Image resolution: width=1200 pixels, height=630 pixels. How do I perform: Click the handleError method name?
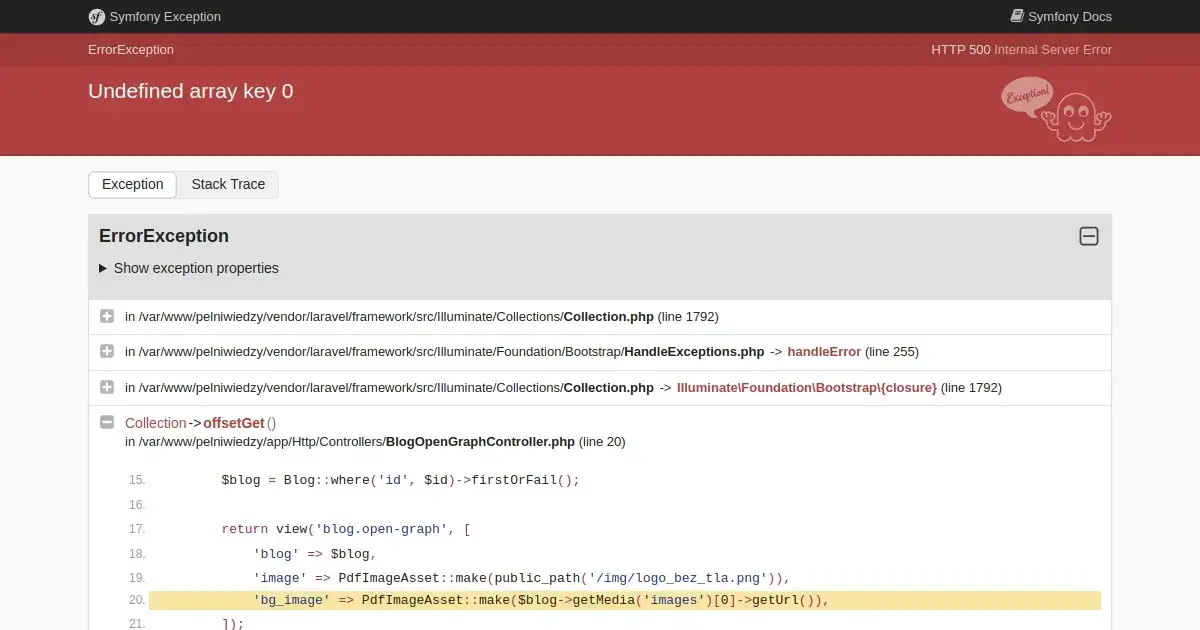(x=824, y=351)
